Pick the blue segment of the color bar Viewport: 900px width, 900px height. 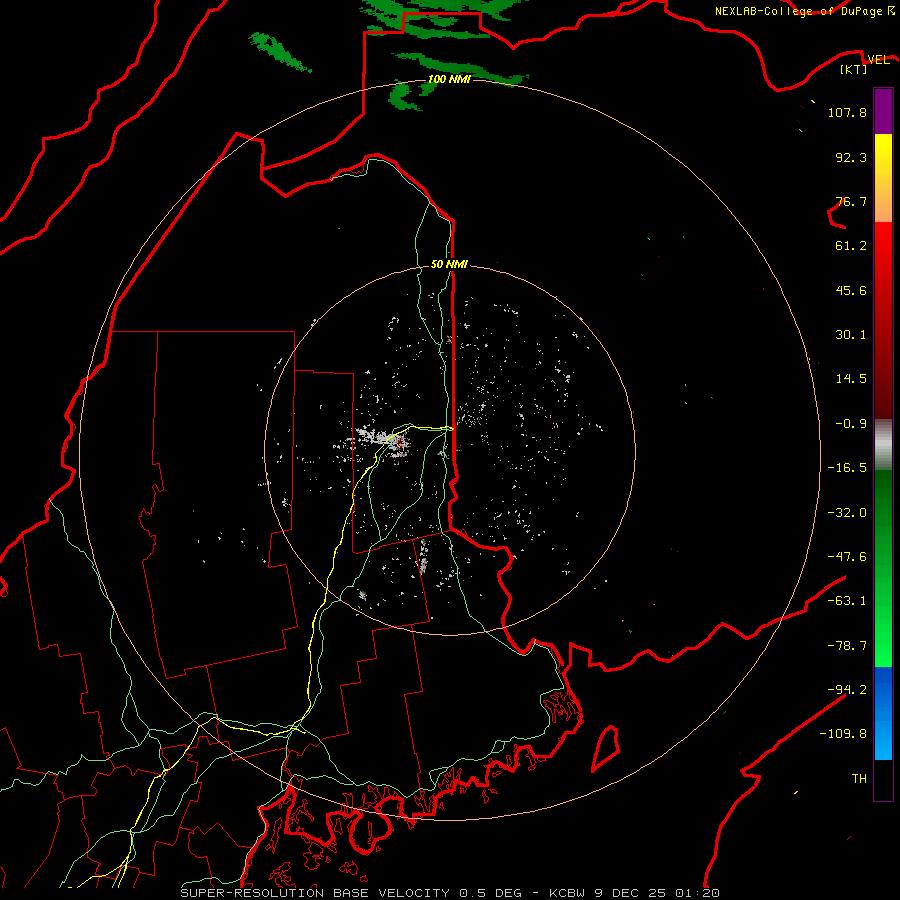point(883,713)
